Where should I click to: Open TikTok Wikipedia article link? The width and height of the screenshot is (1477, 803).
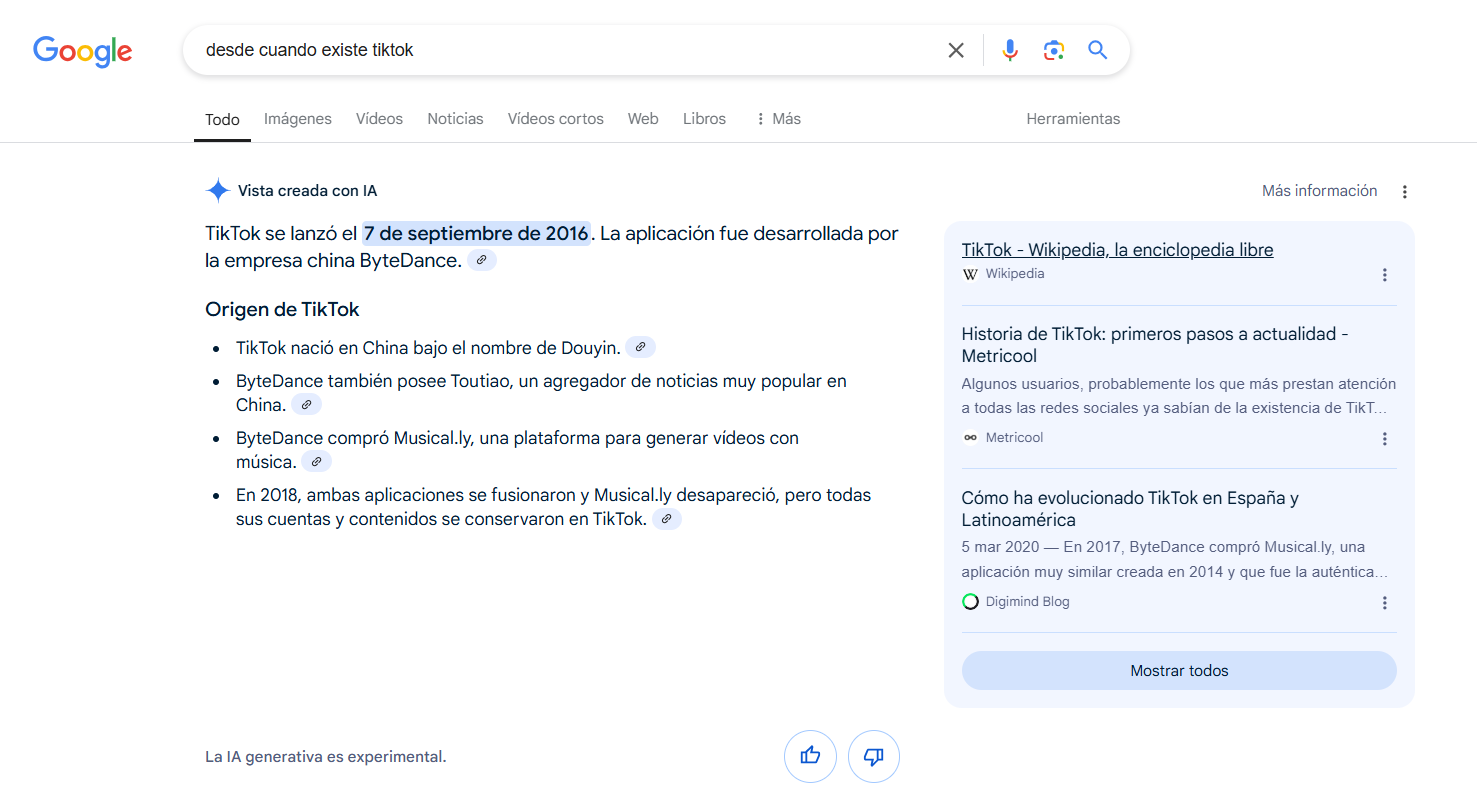click(x=1116, y=250)
